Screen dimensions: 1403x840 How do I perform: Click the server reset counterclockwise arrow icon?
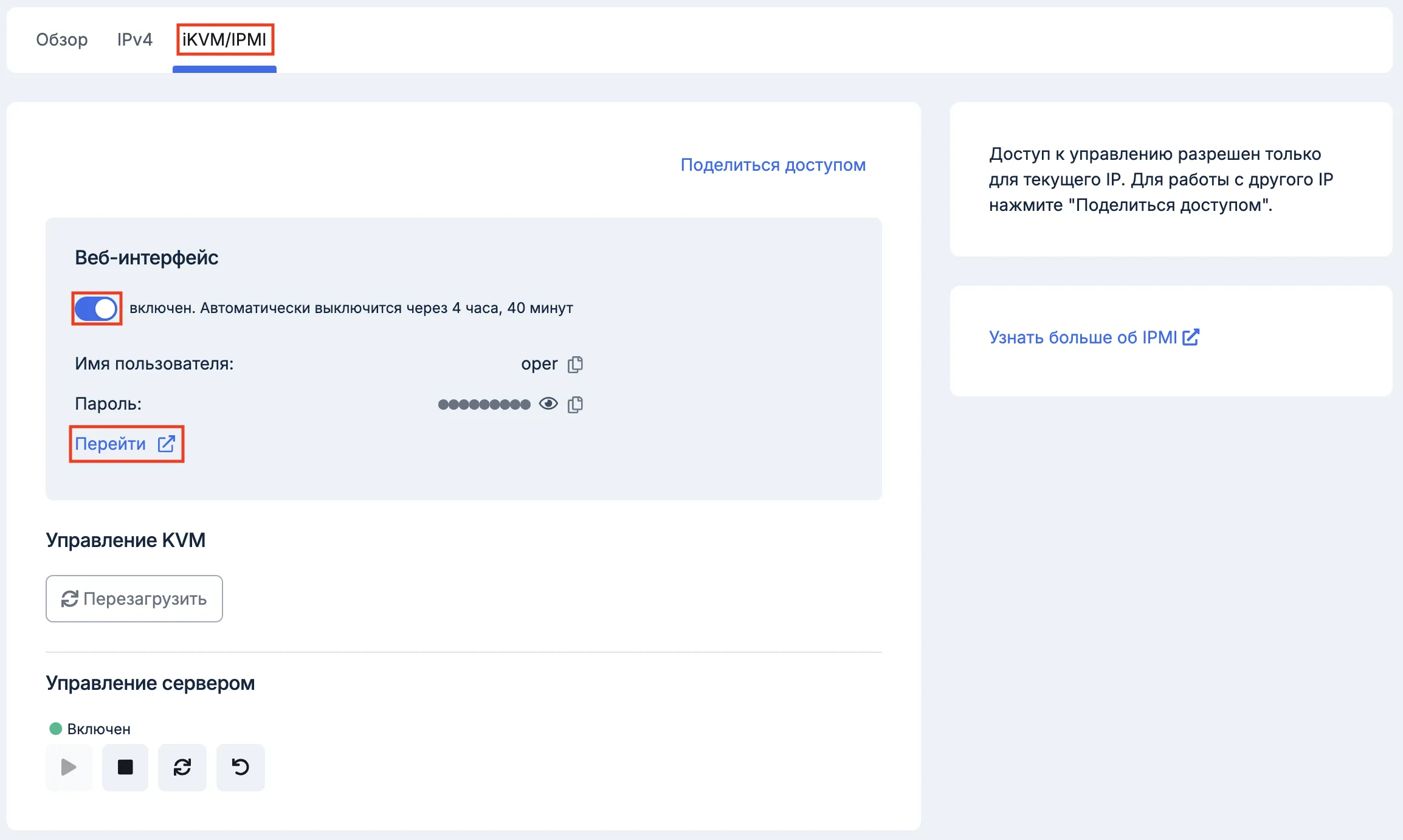coord(241,767)
